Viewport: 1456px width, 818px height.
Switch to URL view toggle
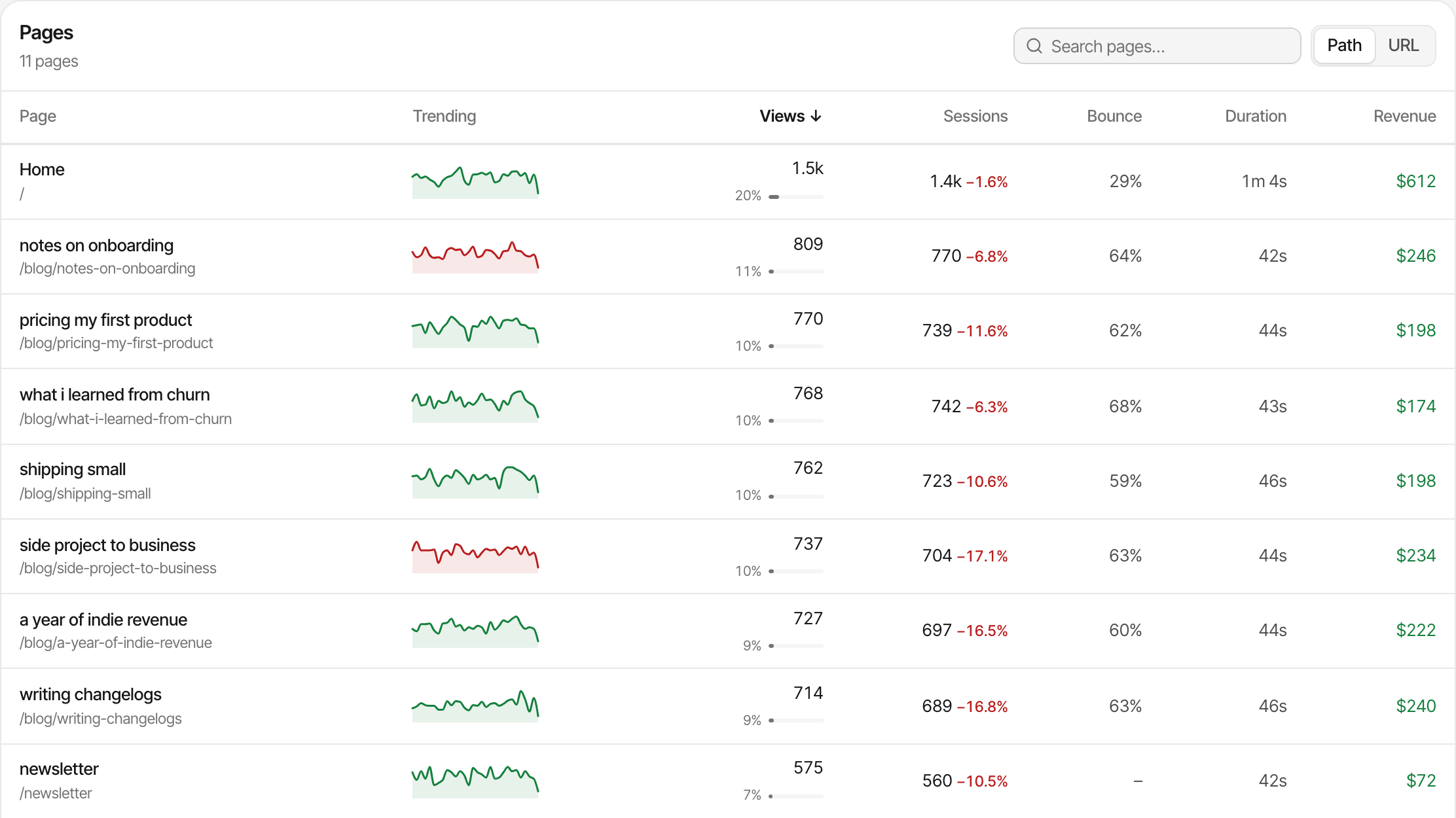(x=1404, y=46)
